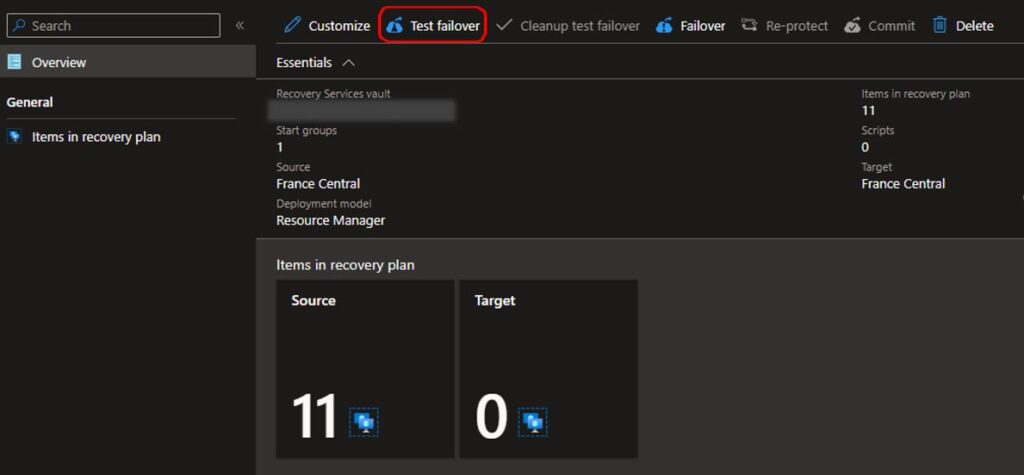1024x475 pixels.
Task: Click the Start groups value 1
Action: [280, 147]
